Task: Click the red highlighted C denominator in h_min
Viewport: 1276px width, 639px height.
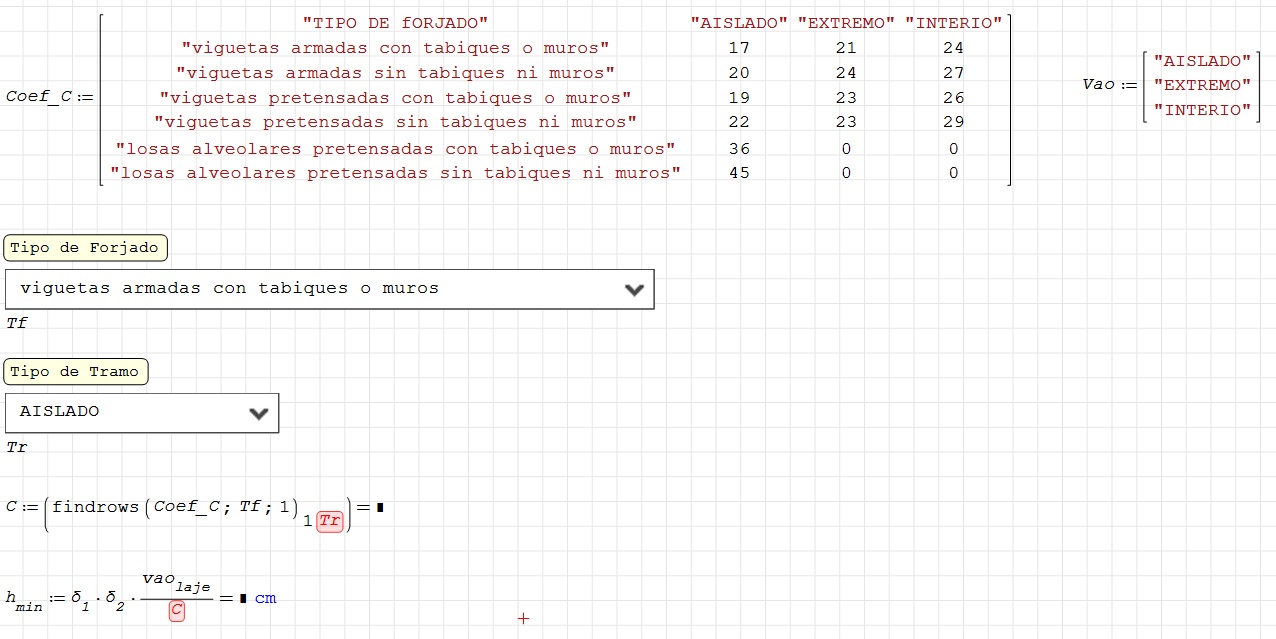Action: pos(176,610)
